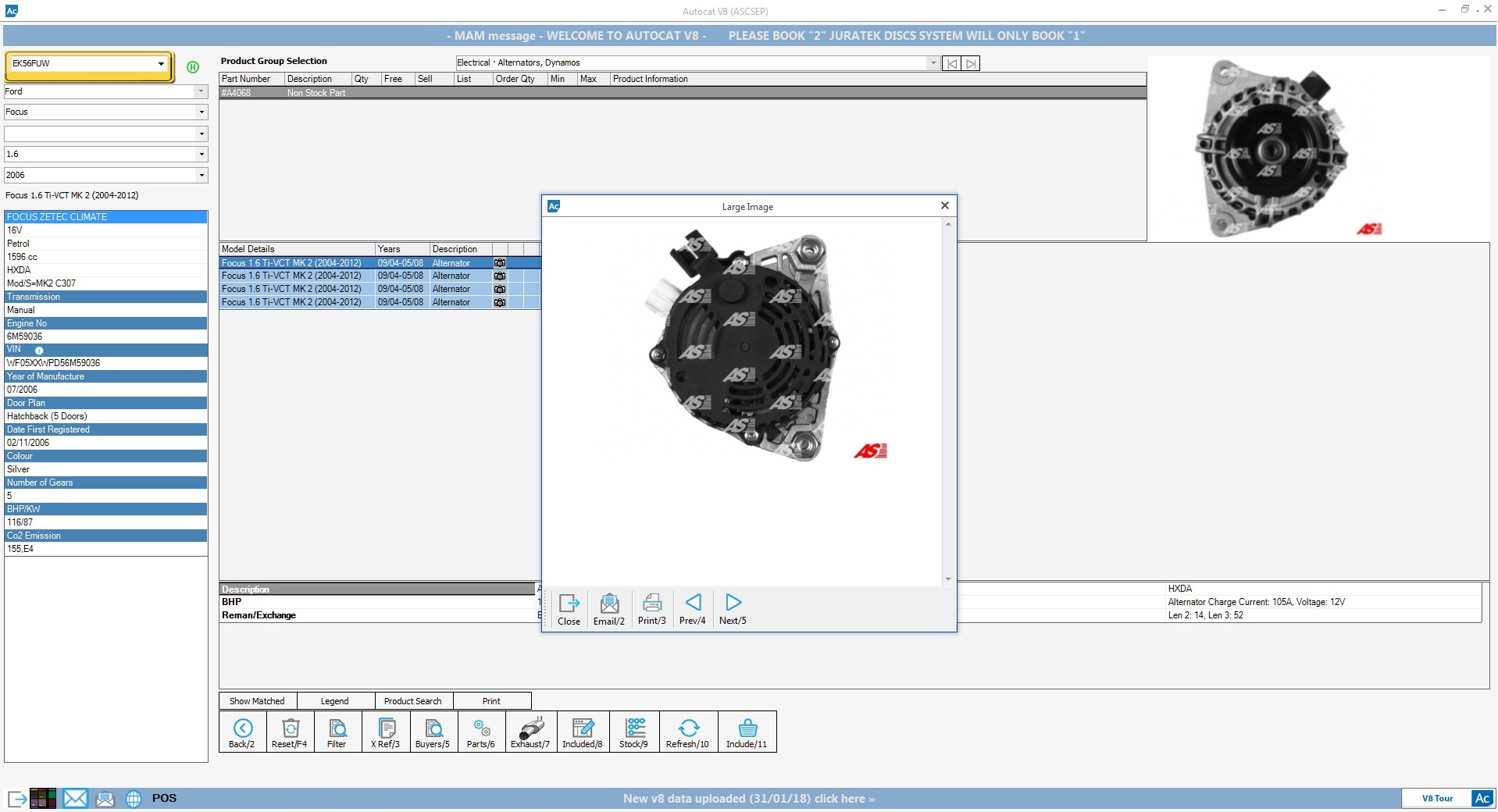This screenshot has height=812, width=1498.
Task: Select the FOCUS ZETEC CLIMATE row
Action: (x=106, y=217)
